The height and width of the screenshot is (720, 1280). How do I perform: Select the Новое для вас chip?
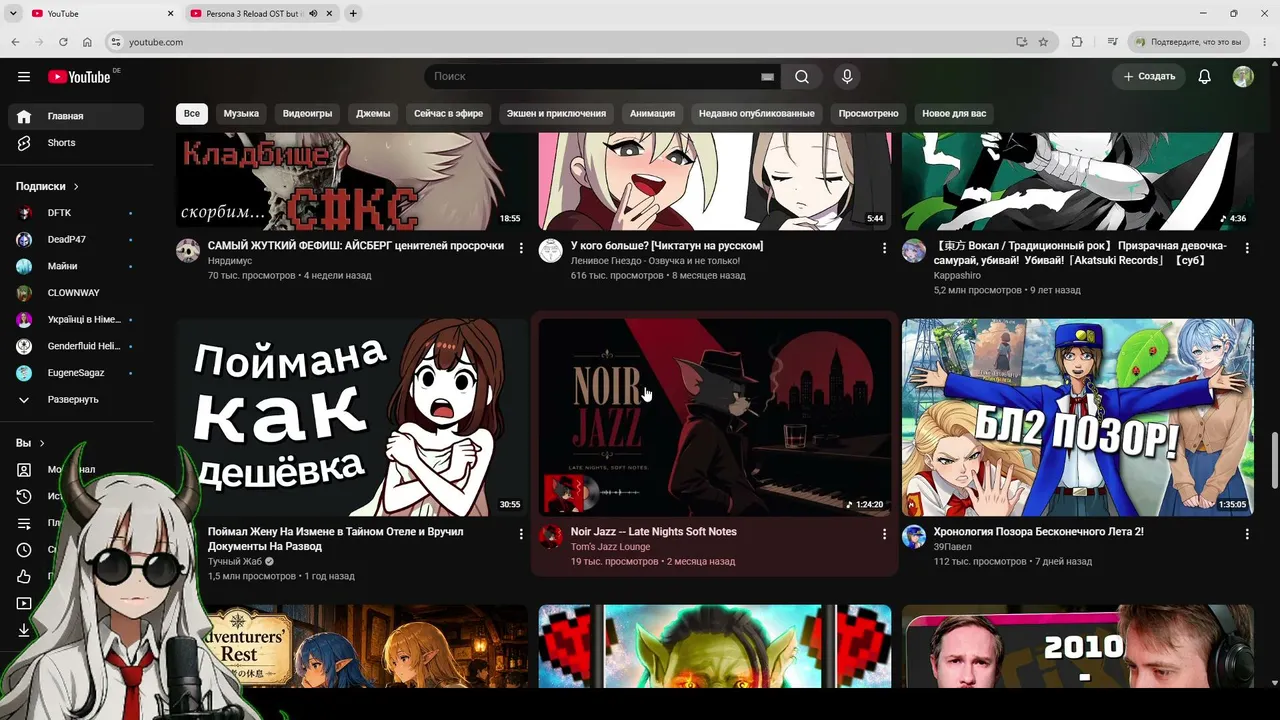tap(954, 113)
